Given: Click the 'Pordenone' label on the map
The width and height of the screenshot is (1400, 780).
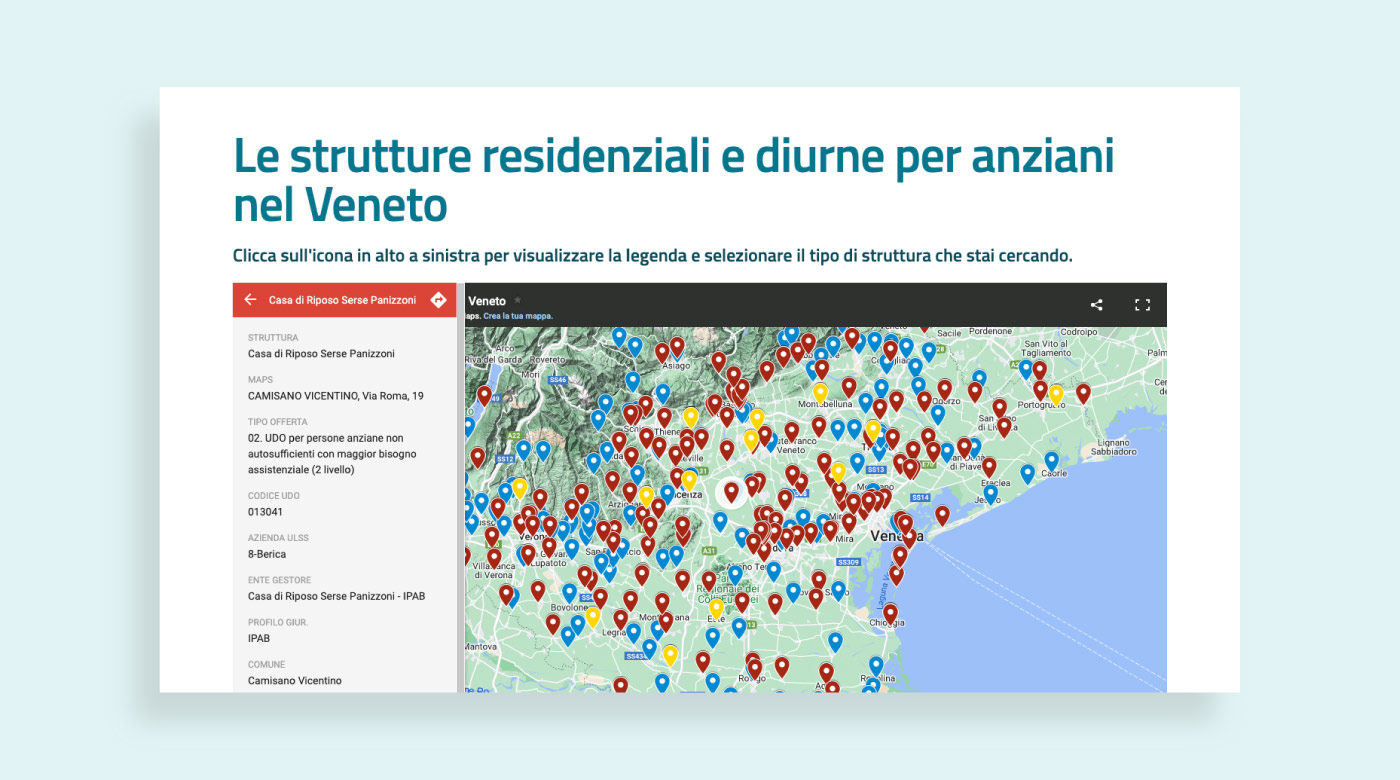Looking at the screenshot, I should coord(990,332).
